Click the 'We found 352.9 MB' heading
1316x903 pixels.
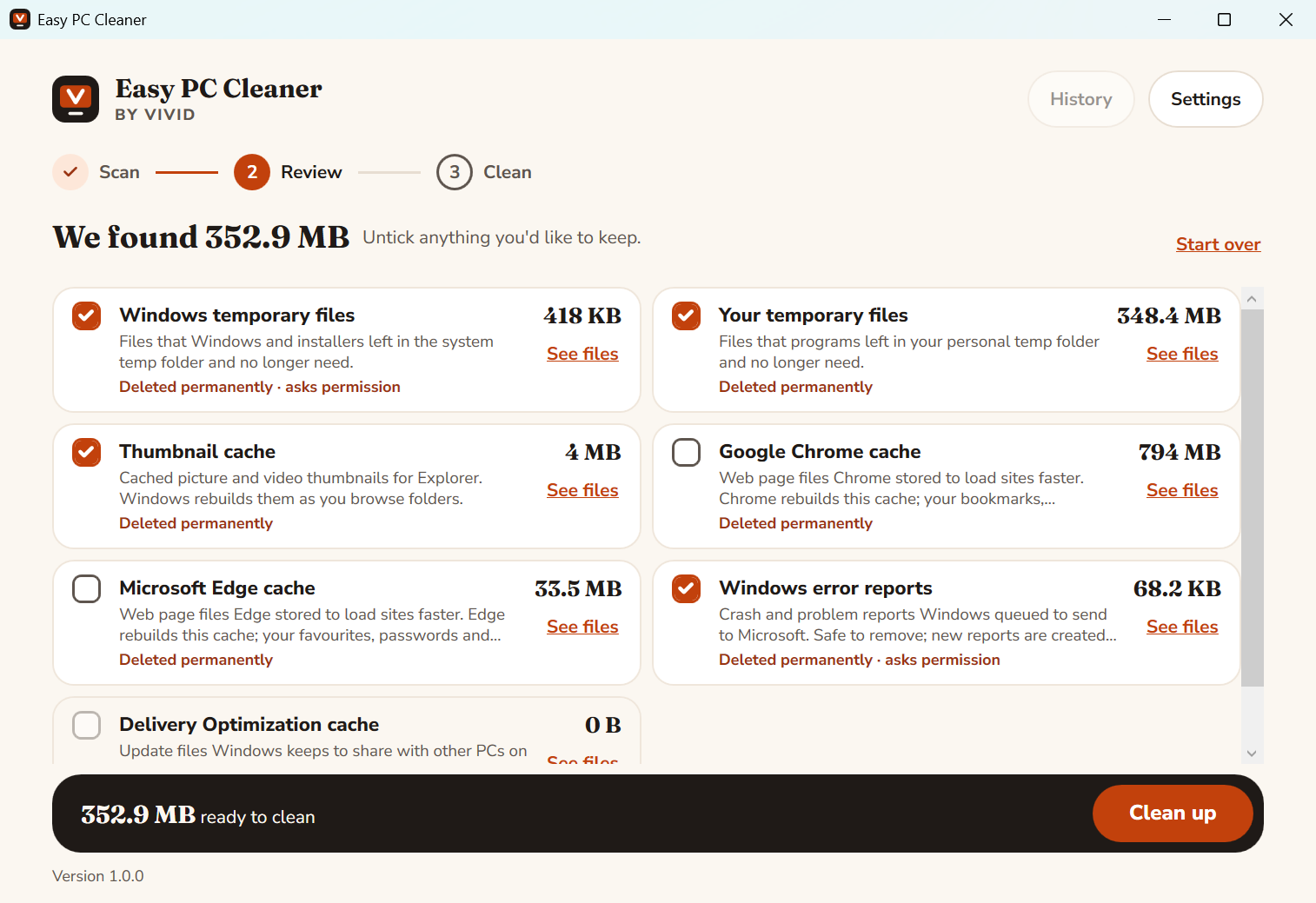(x=201, y=237)
